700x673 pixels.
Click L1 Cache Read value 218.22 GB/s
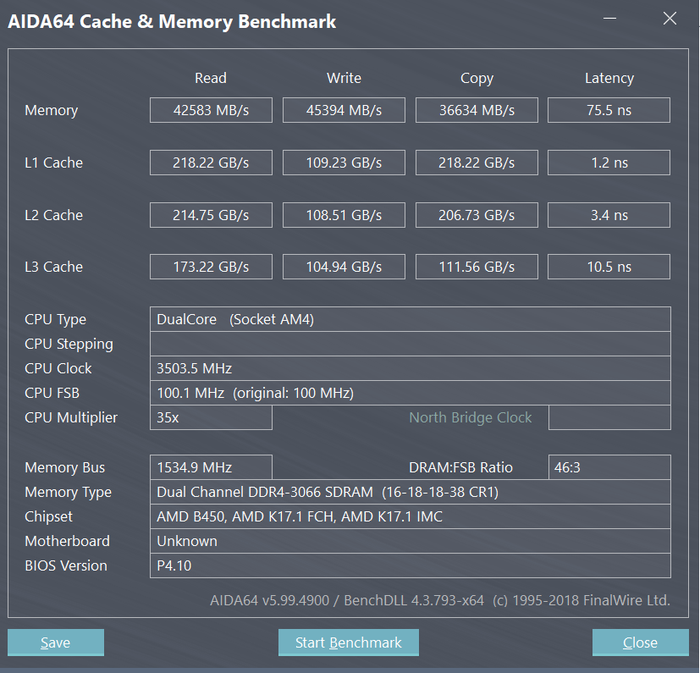coord(211,162)
